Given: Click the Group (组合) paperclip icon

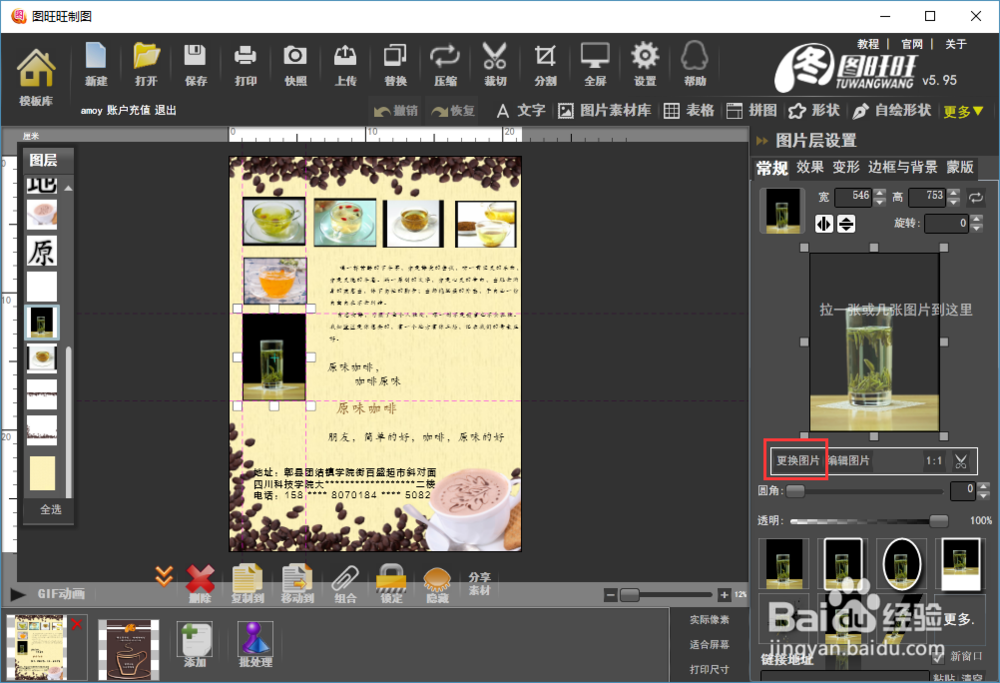Looking at the screenshot, I should coord(345,579).
